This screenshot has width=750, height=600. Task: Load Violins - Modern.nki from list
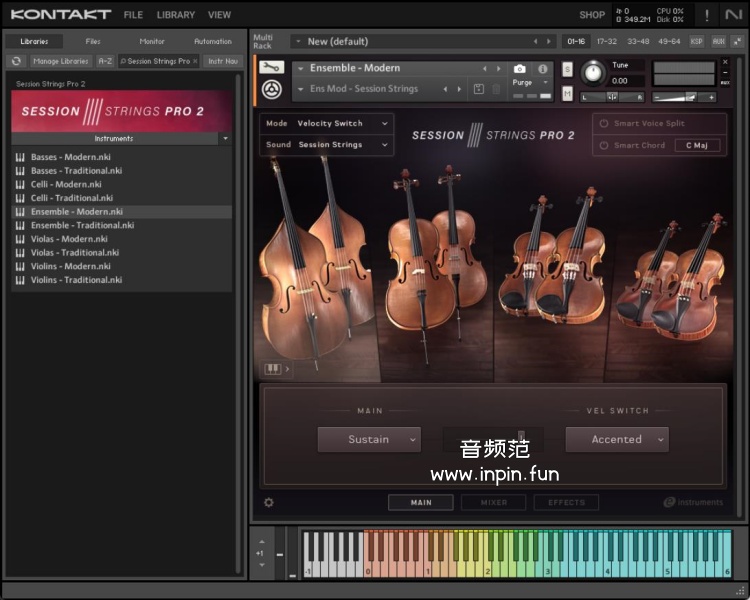70,266
